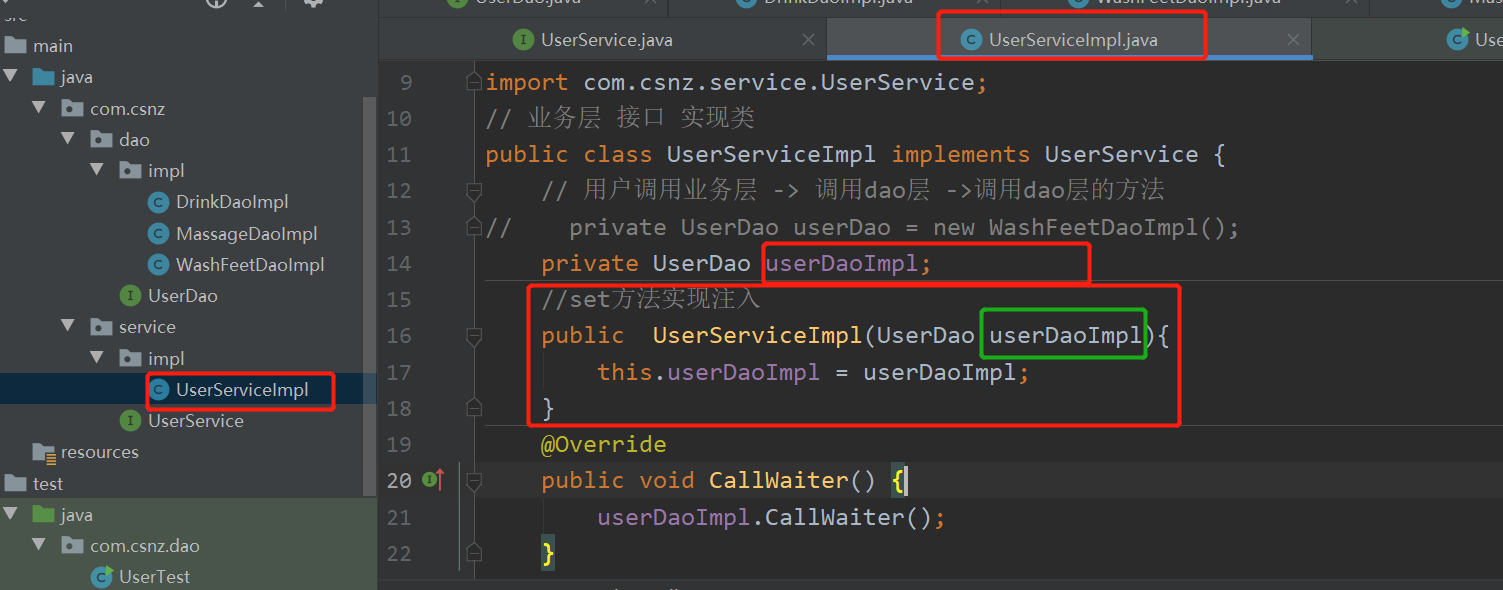Collapse impl folder under service
Screen dimensions: 1503x590
[x=97, y=358]
